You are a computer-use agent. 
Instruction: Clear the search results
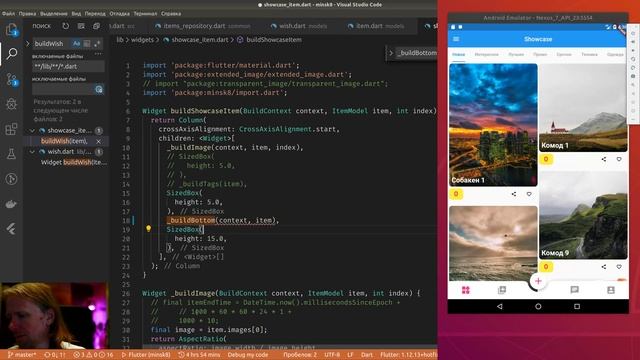tap(81, 26)
